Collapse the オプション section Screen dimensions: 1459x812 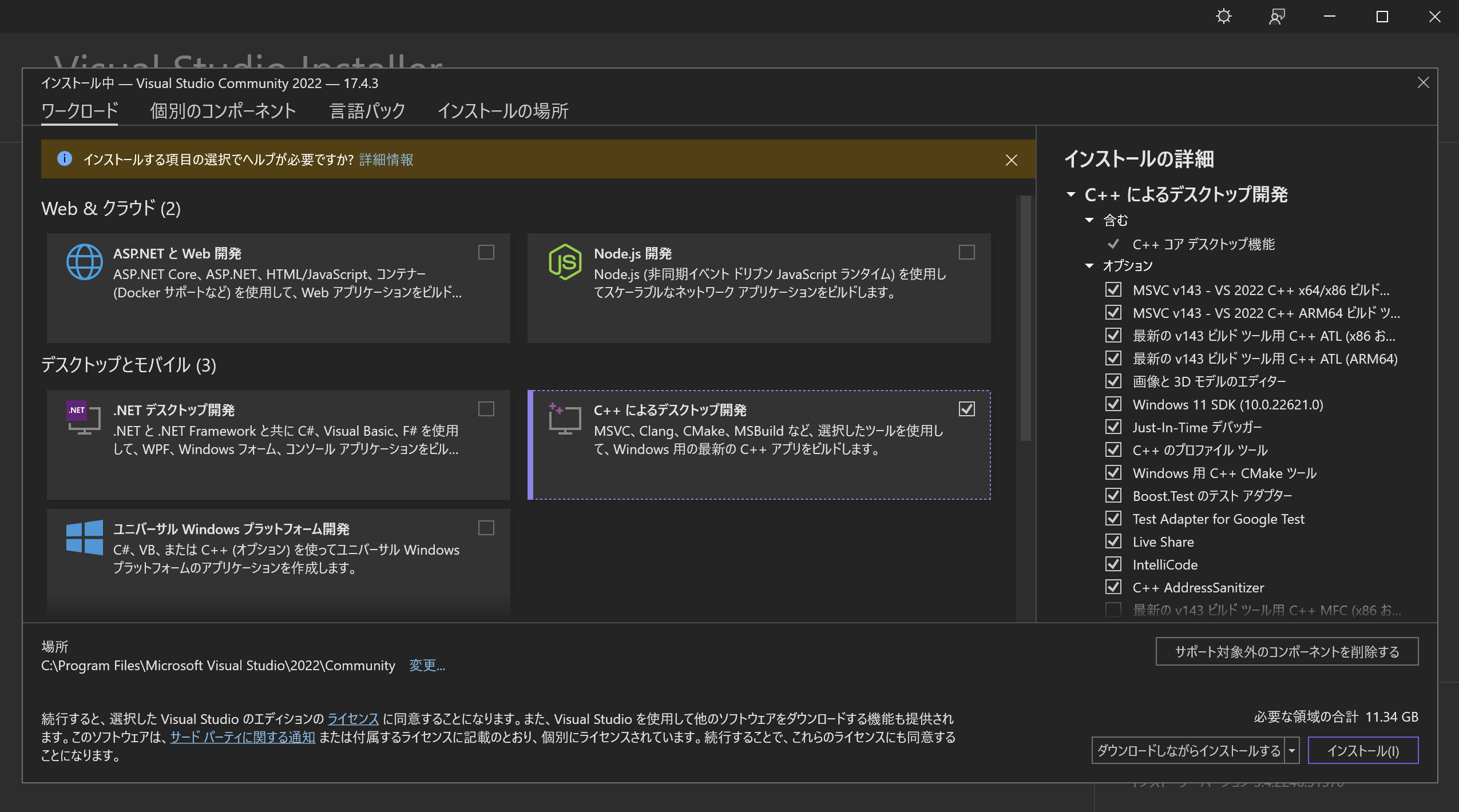point(1089,266)
